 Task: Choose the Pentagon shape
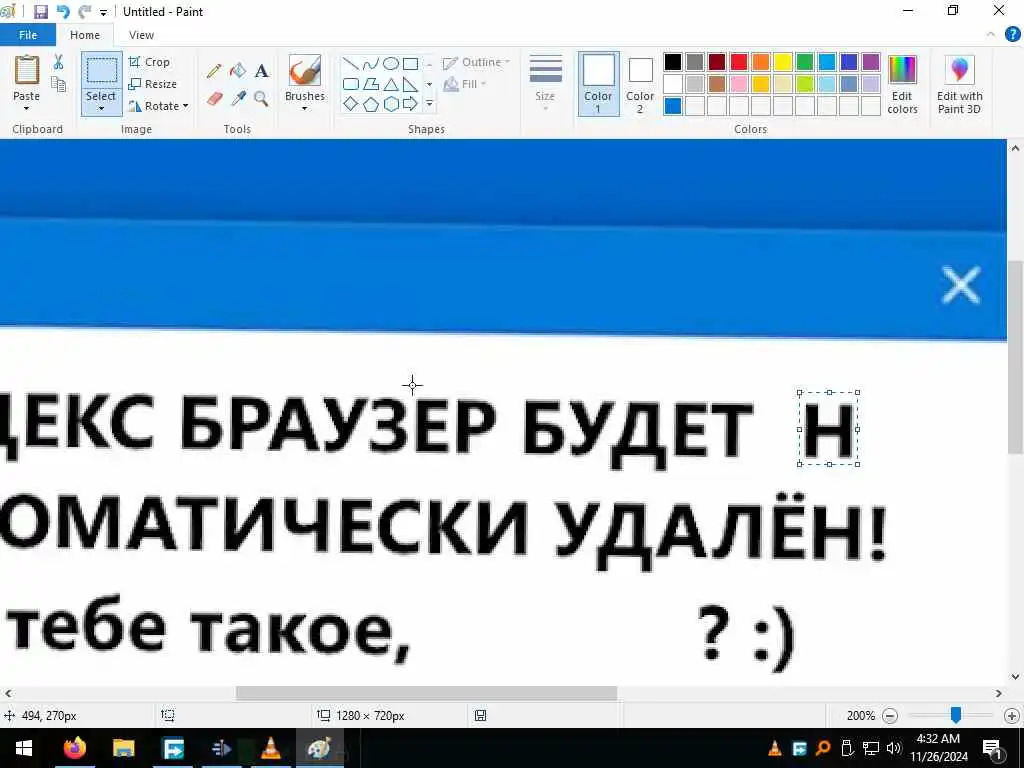pos(370,104)
